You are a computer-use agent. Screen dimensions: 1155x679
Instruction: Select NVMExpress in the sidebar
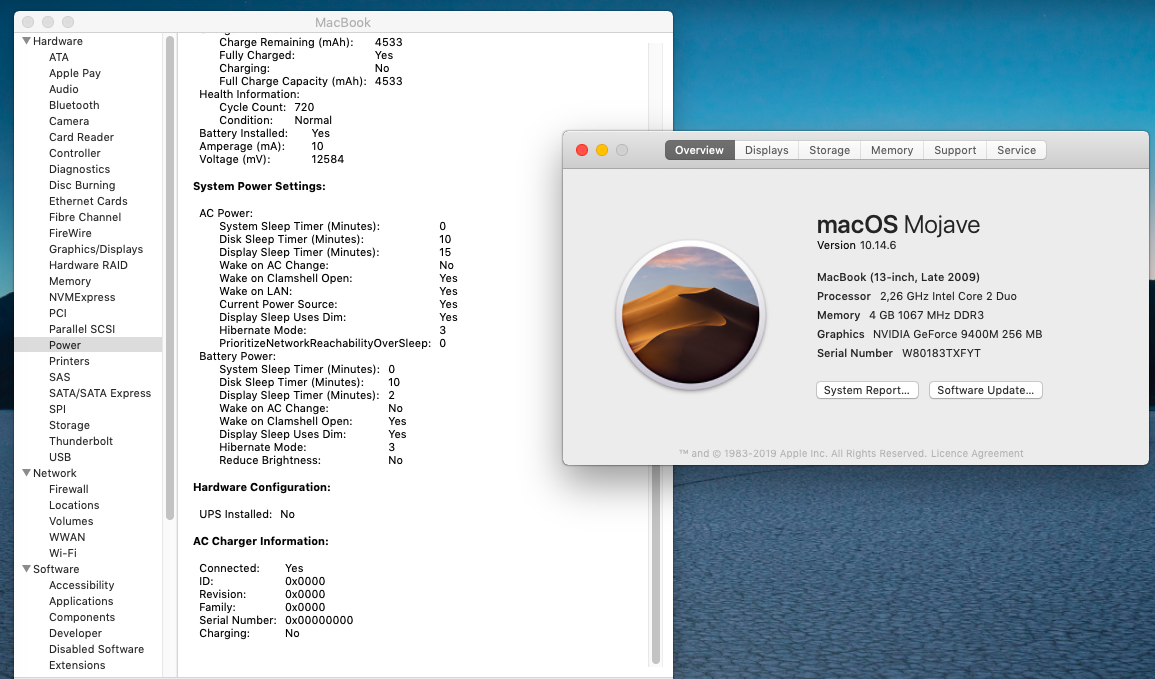pos(82,297)
